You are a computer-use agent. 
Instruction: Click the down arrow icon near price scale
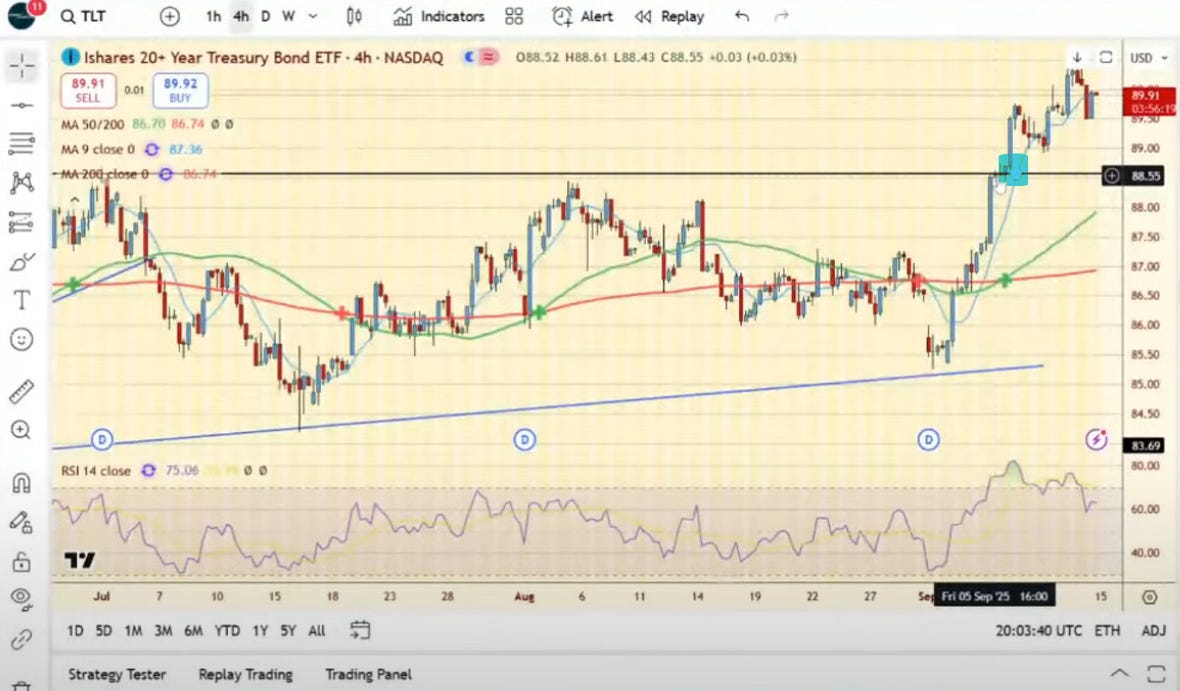[x=1077, y=58]
